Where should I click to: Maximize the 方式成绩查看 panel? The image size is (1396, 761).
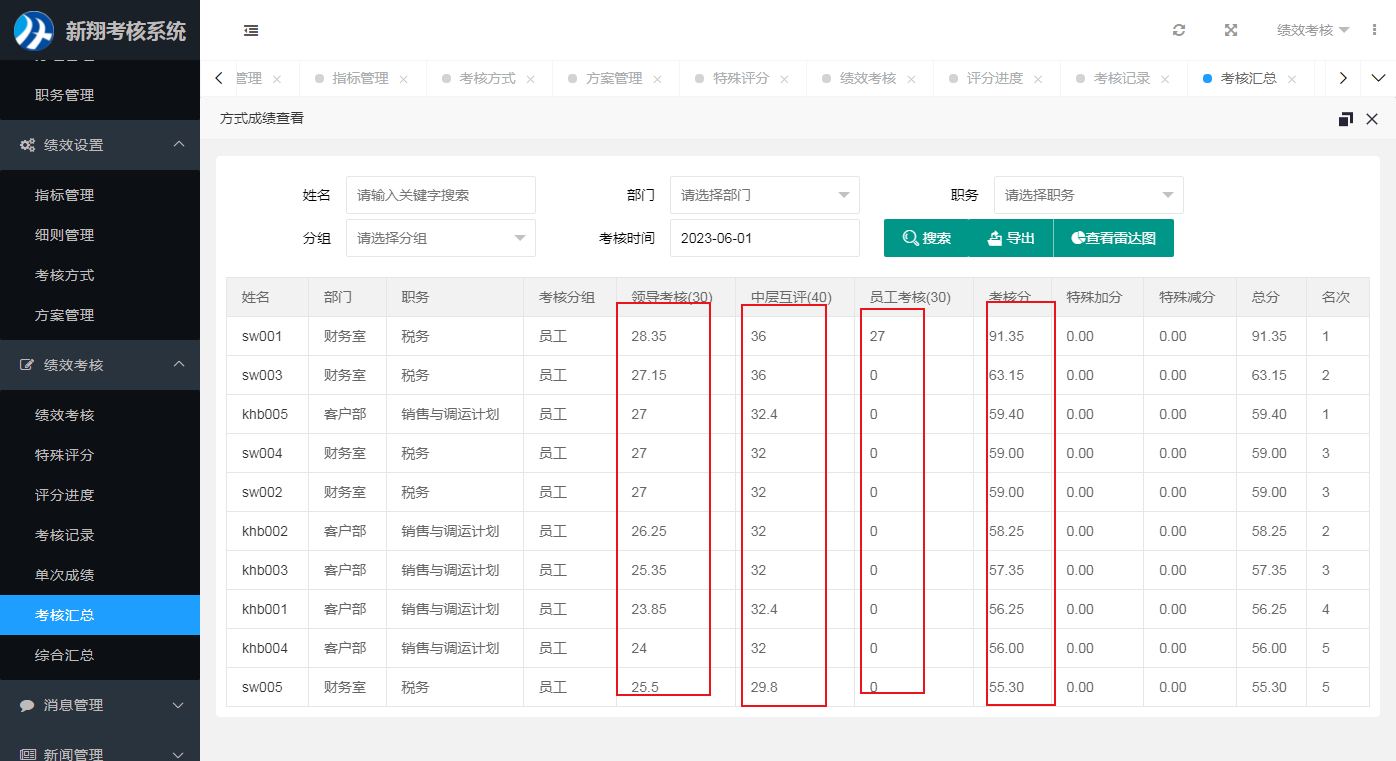pos(1345,119)
